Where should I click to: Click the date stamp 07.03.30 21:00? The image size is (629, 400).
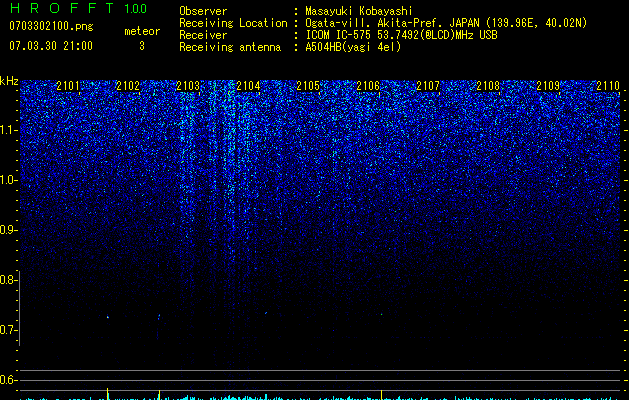coord(51,46)
